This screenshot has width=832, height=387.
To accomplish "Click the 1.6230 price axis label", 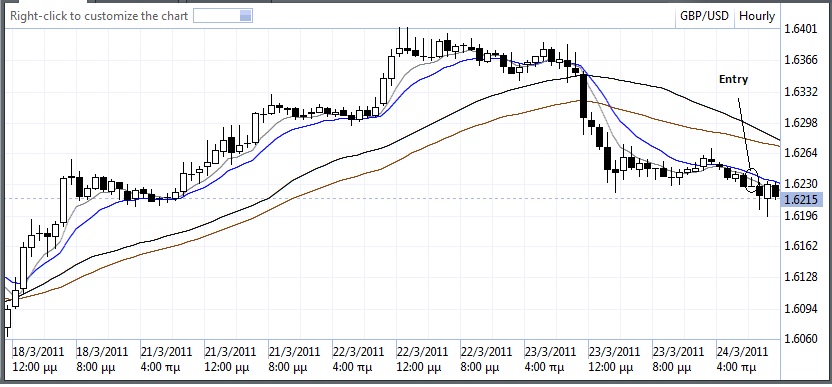I will point(800,184).
